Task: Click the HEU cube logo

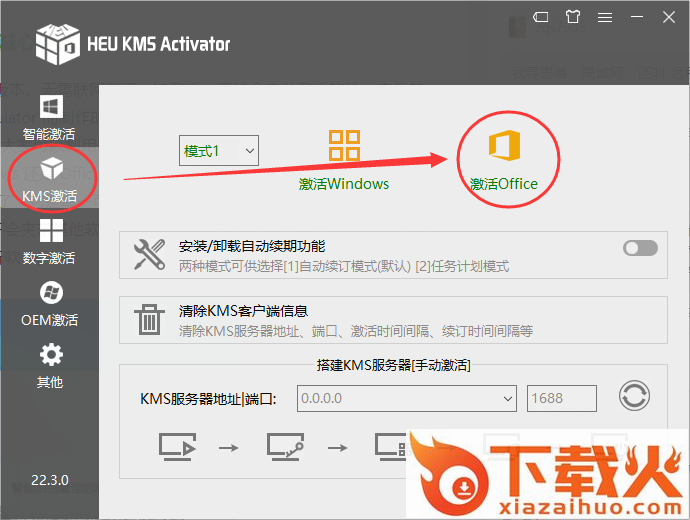Action: 57,43
